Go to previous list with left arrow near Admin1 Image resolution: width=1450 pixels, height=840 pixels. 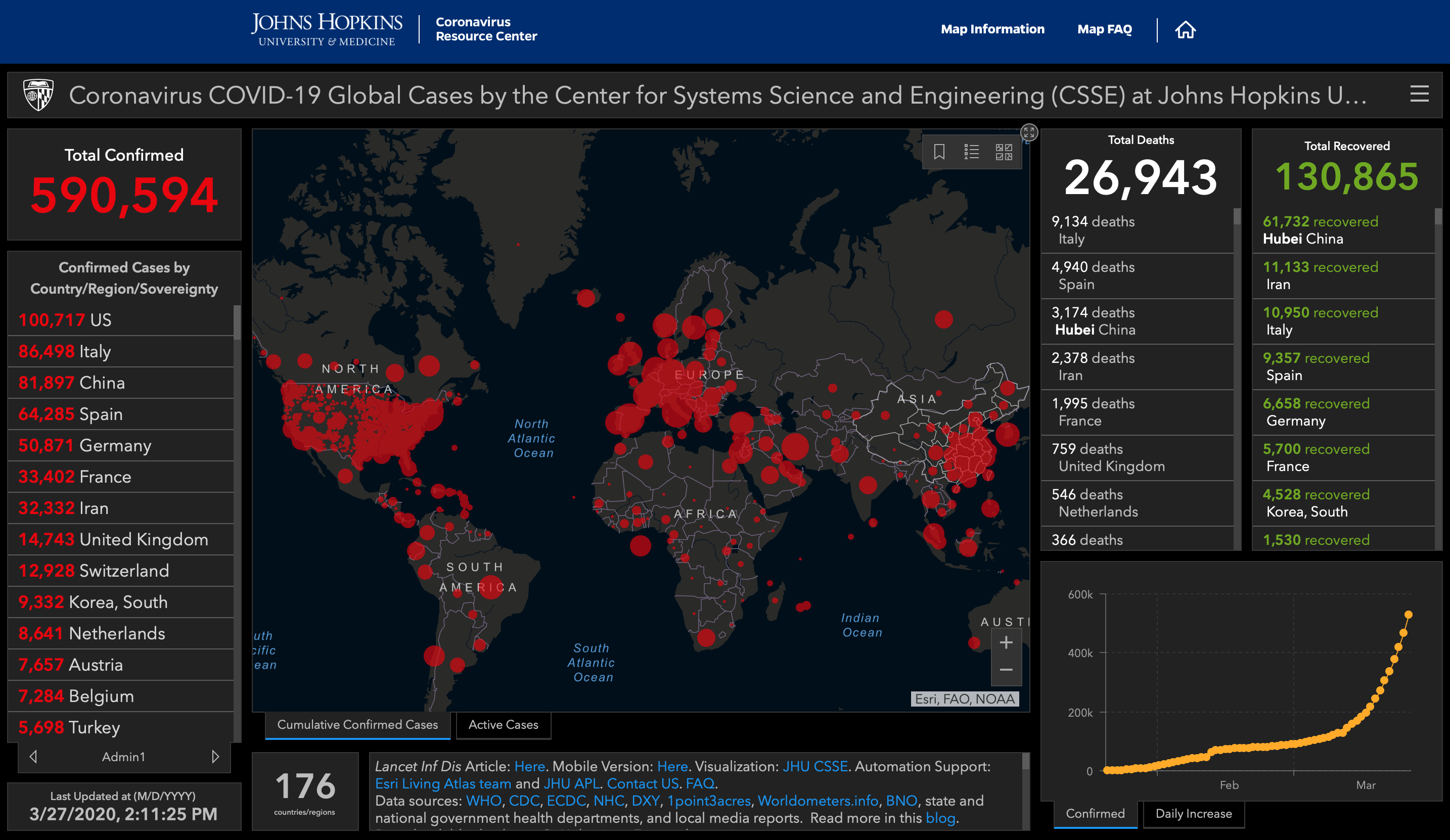click(x=33, y=757)
